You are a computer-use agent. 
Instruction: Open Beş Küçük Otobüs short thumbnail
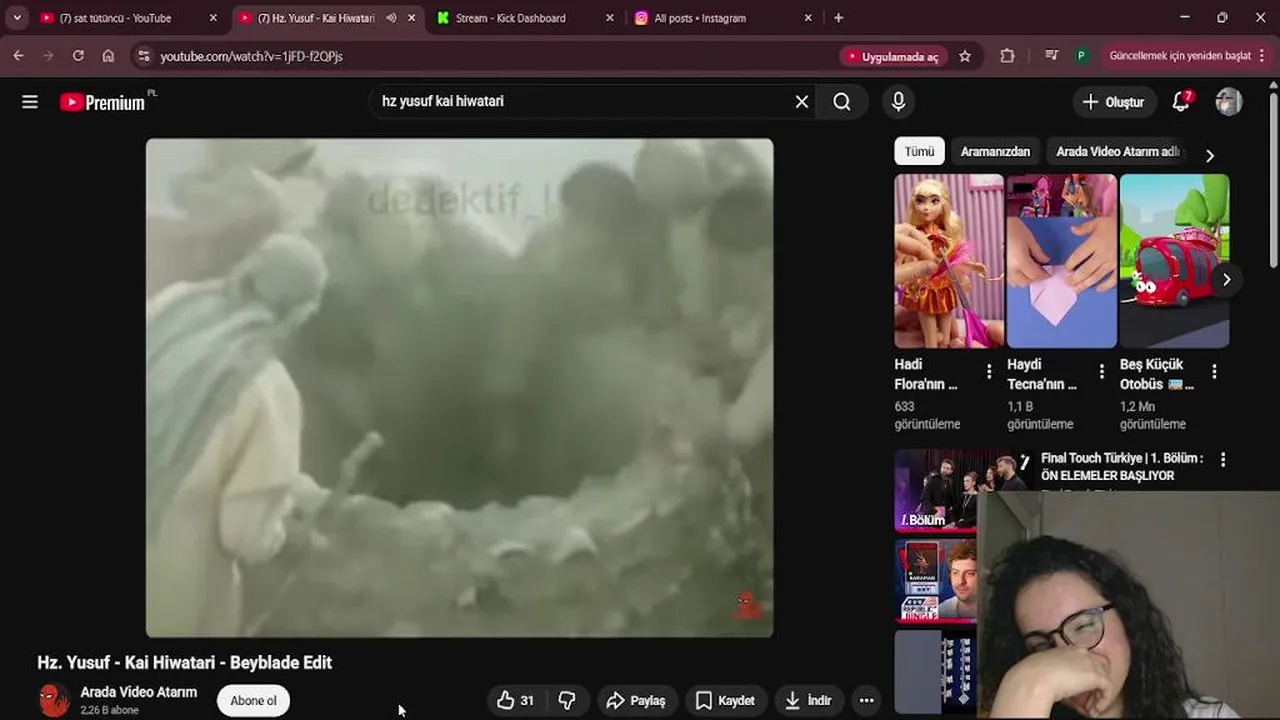[1174, 261]
